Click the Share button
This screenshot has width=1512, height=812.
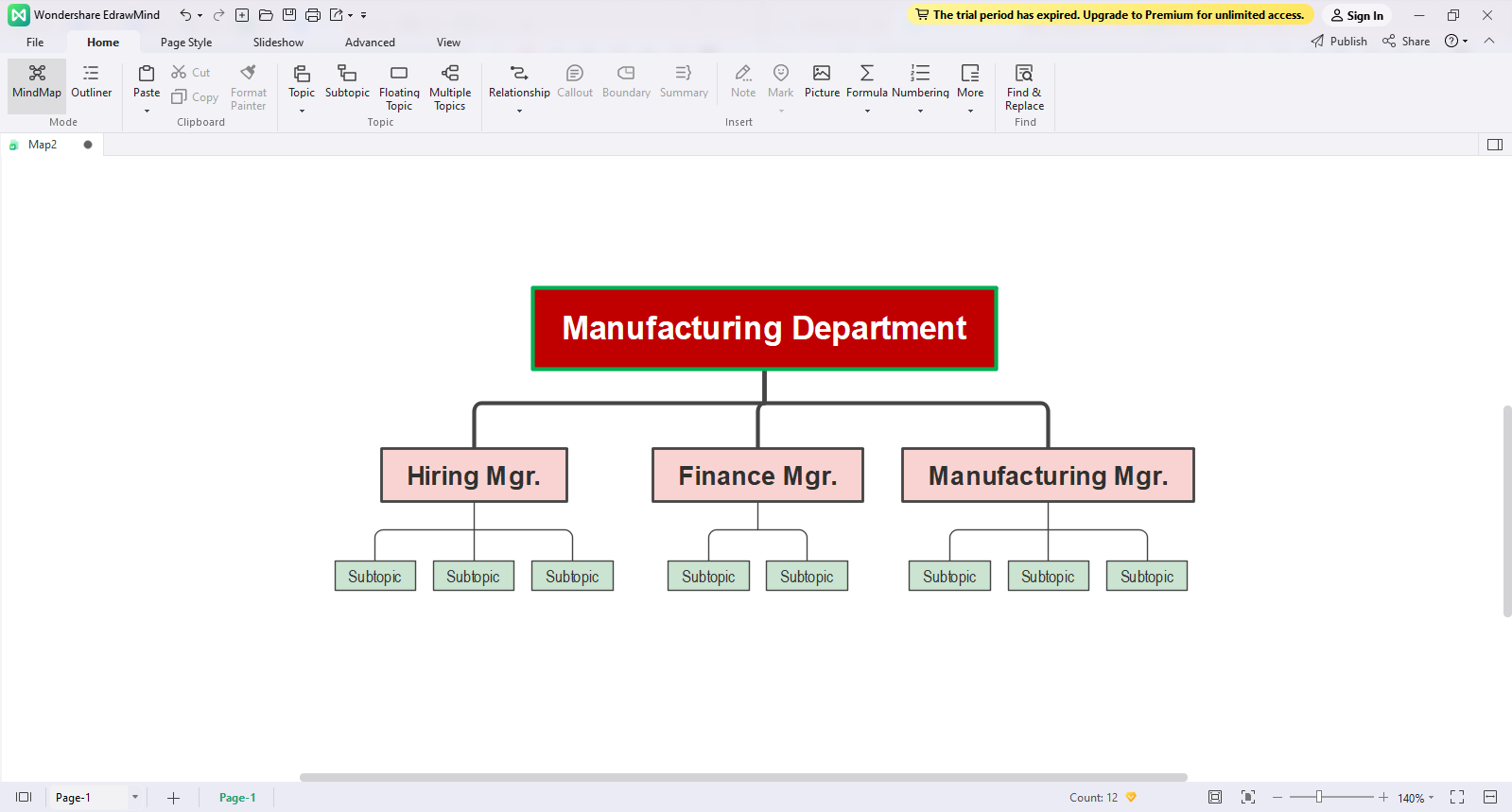point(1406,42)
